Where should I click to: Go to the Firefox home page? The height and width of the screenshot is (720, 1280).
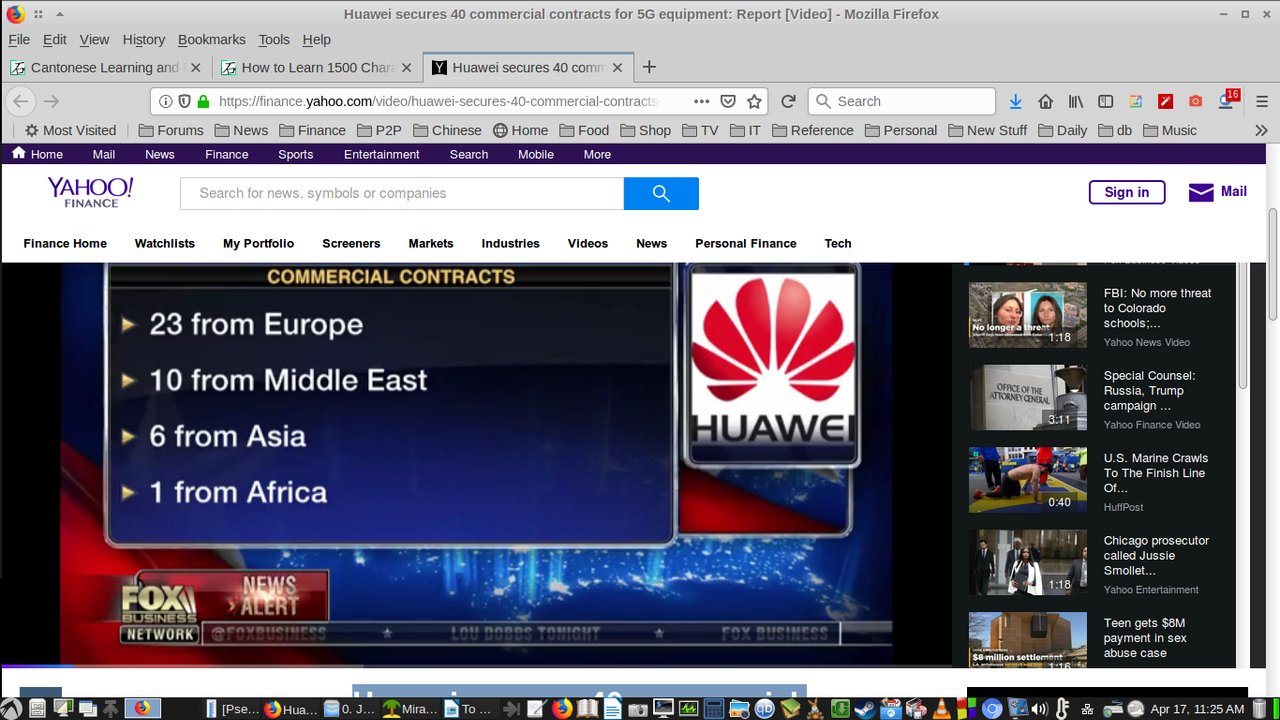1046,101
